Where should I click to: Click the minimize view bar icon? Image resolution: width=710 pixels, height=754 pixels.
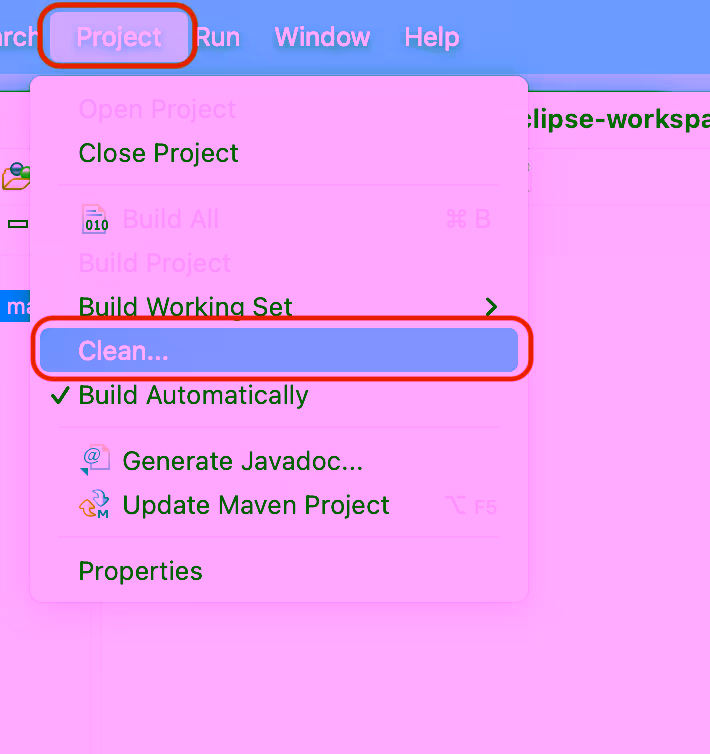pyautogui.click(x=17, y=224)
